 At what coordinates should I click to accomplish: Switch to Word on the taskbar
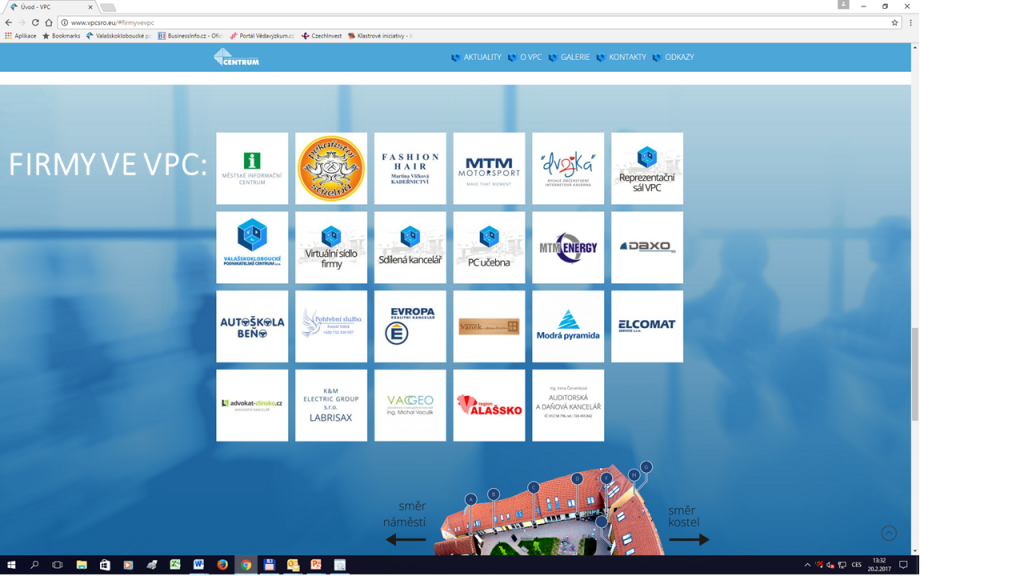(199, 565)
